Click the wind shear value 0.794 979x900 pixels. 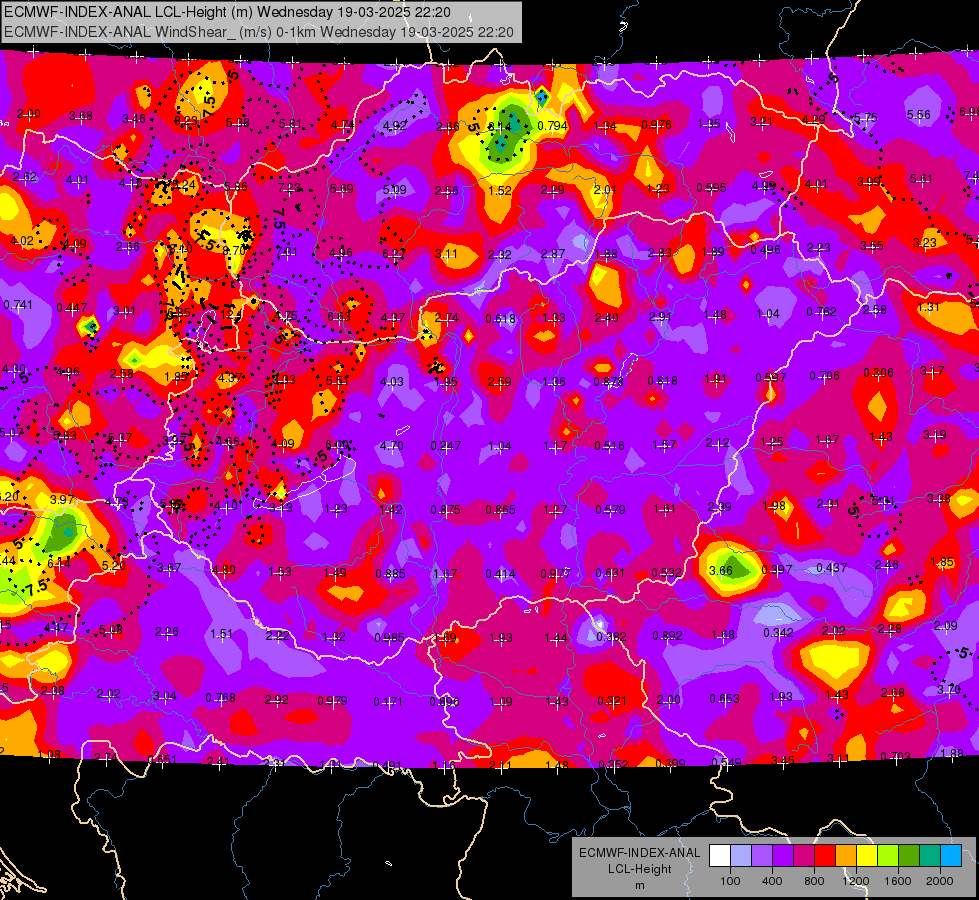click(x=553, y=126)
